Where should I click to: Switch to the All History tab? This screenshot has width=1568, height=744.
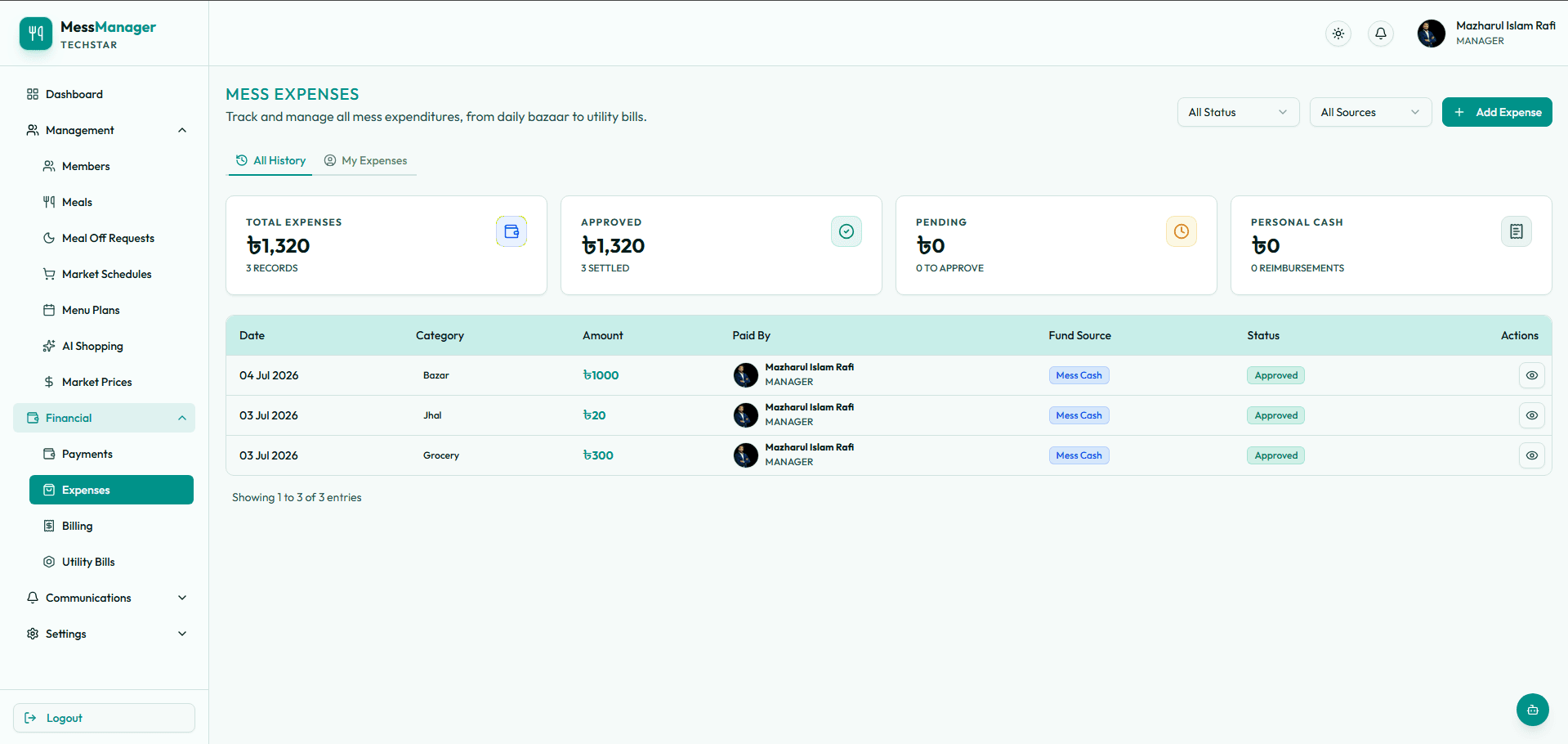click(x=270, y=160)
